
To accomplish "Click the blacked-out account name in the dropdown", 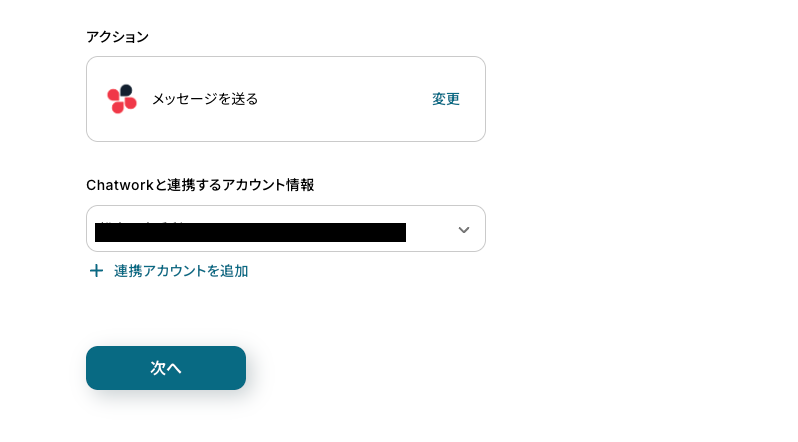I will tap(250, 233).
